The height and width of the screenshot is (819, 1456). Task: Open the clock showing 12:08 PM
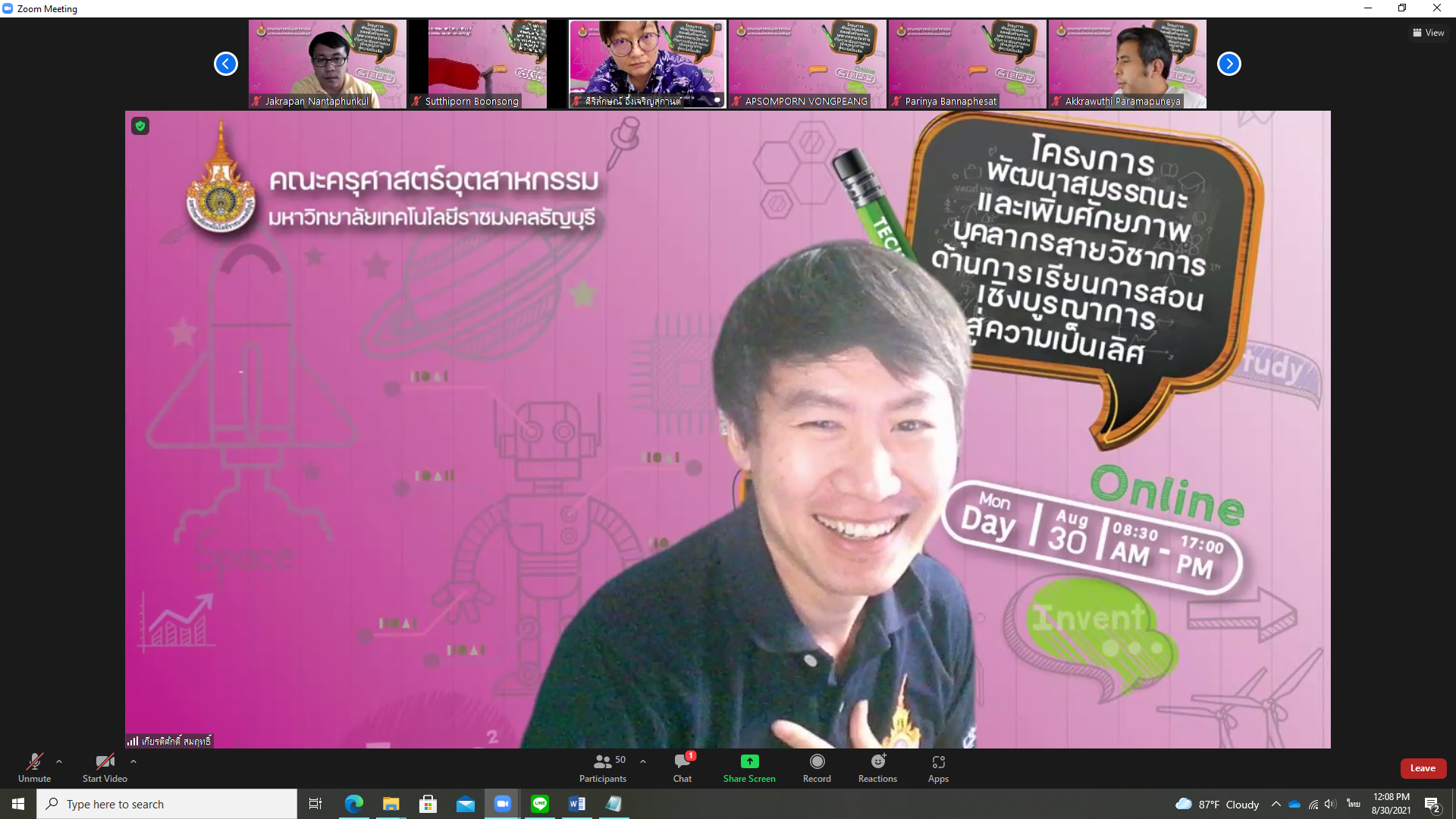click(x=1391, y=804)
